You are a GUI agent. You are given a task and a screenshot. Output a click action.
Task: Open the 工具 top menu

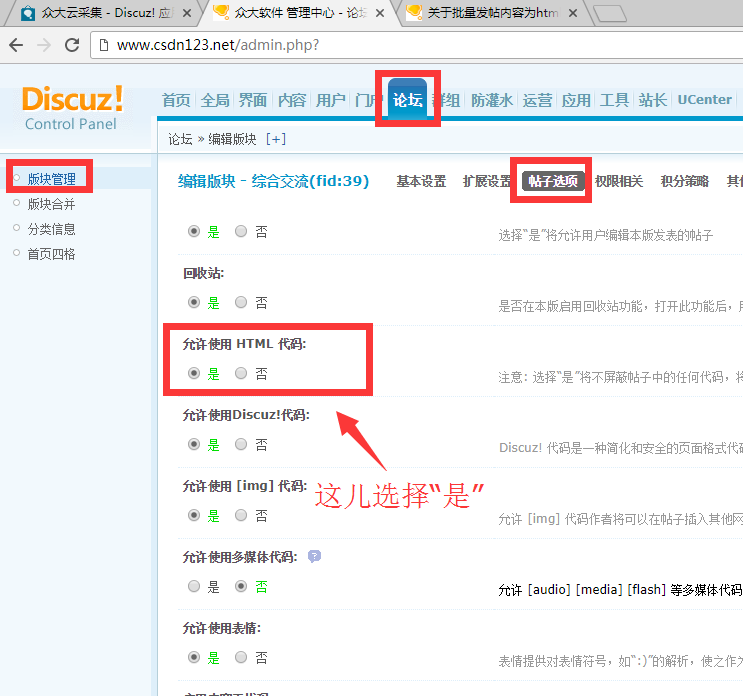[x=615, y=100]
